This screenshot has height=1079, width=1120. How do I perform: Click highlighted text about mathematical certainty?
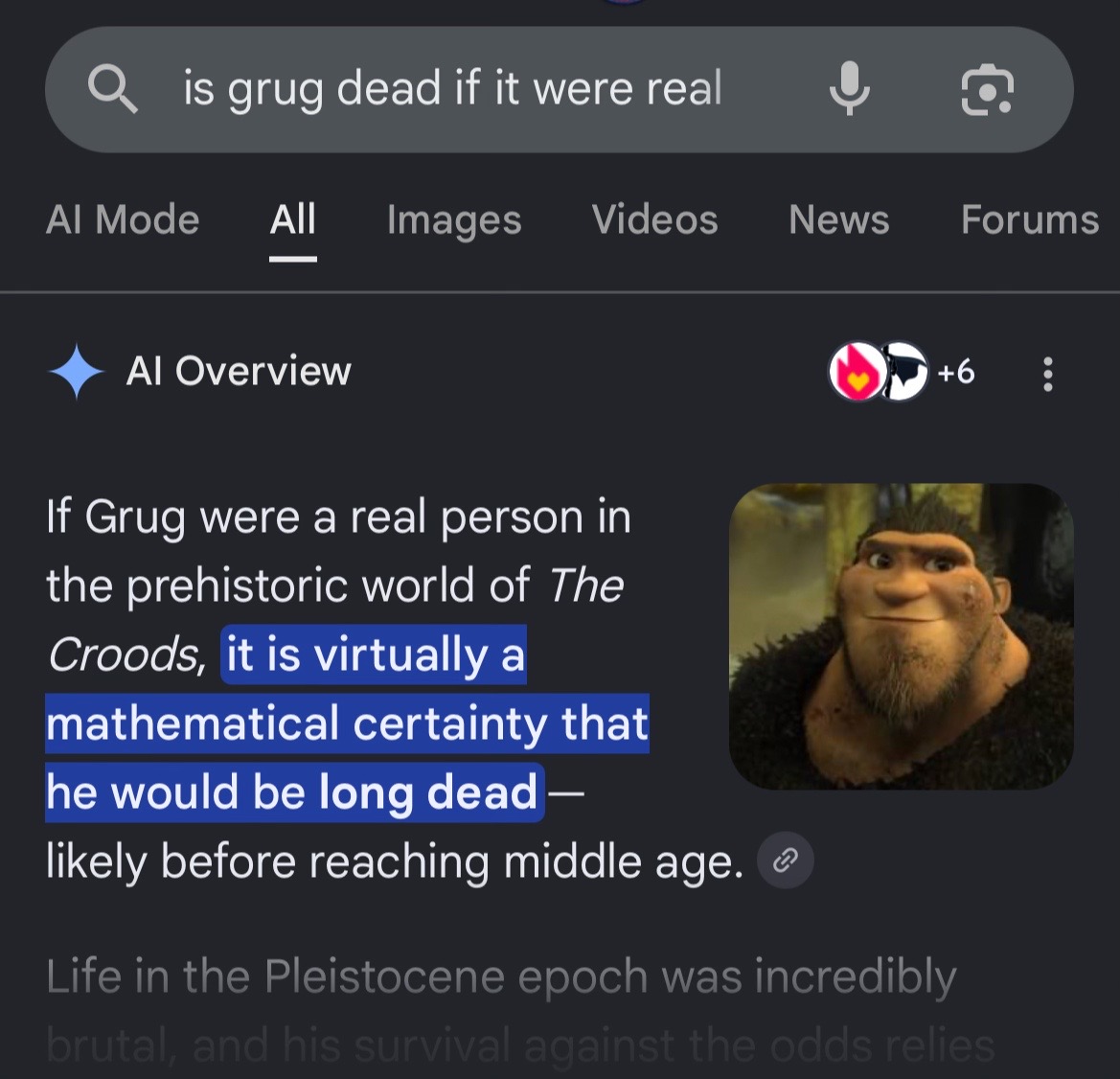click(348, 723)
